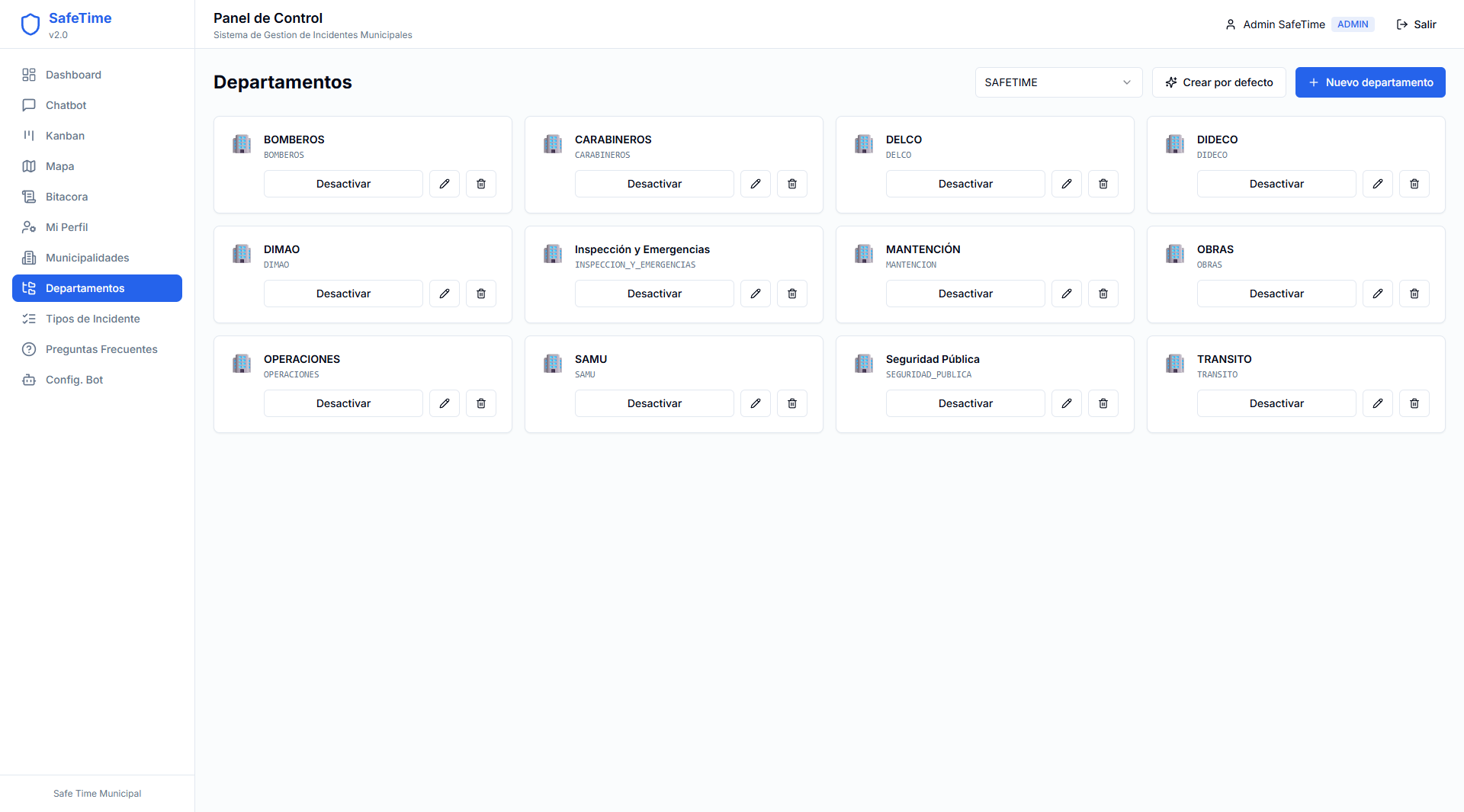Click the ADMIN role badge
This screenshot has width=1464, height=812.
(x=1353, y=24)
